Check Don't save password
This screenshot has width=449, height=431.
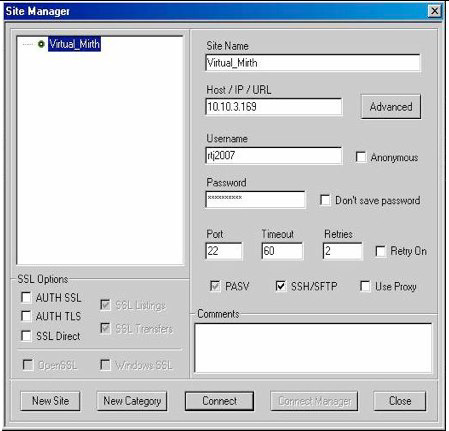click(x=325, y=200)
